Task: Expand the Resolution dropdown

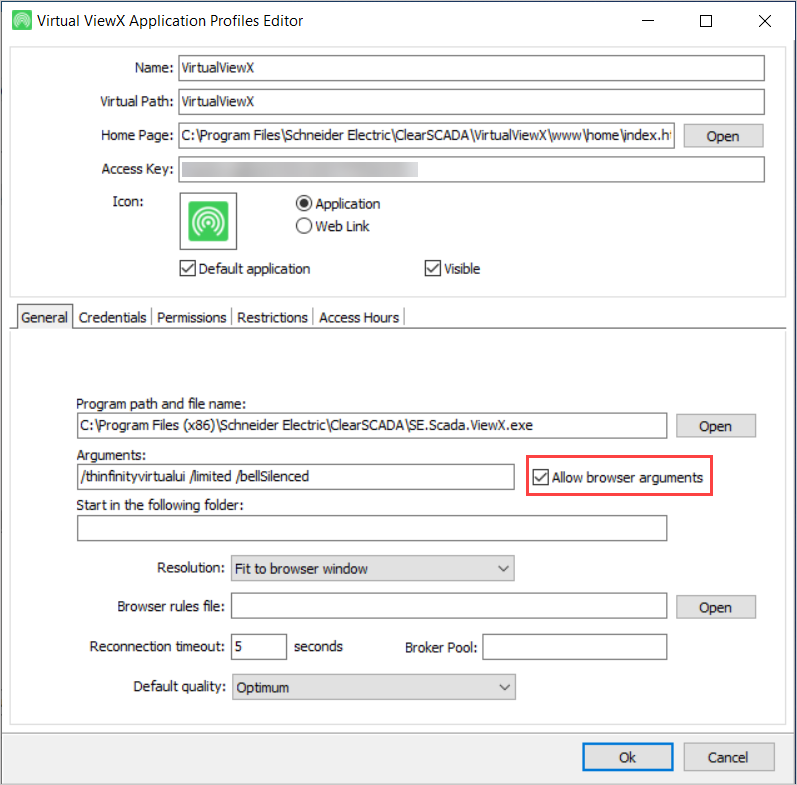Action: (372, 569)
